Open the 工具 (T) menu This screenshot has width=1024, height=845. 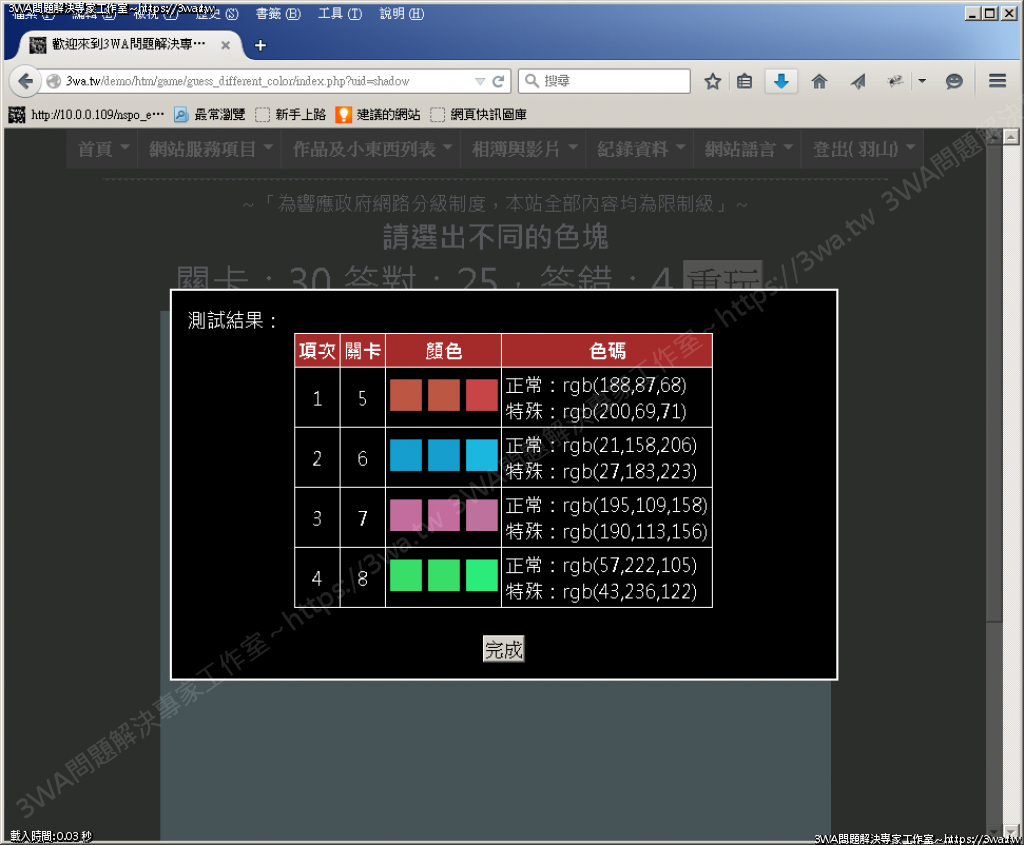point(340,14)
